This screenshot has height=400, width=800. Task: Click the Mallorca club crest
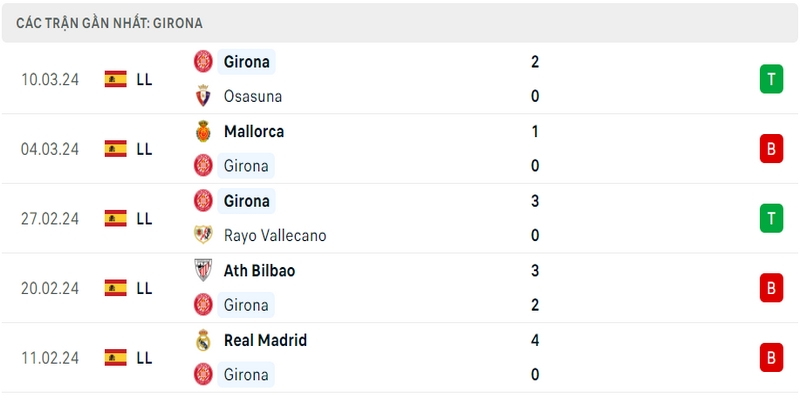(x=203, y=131)
